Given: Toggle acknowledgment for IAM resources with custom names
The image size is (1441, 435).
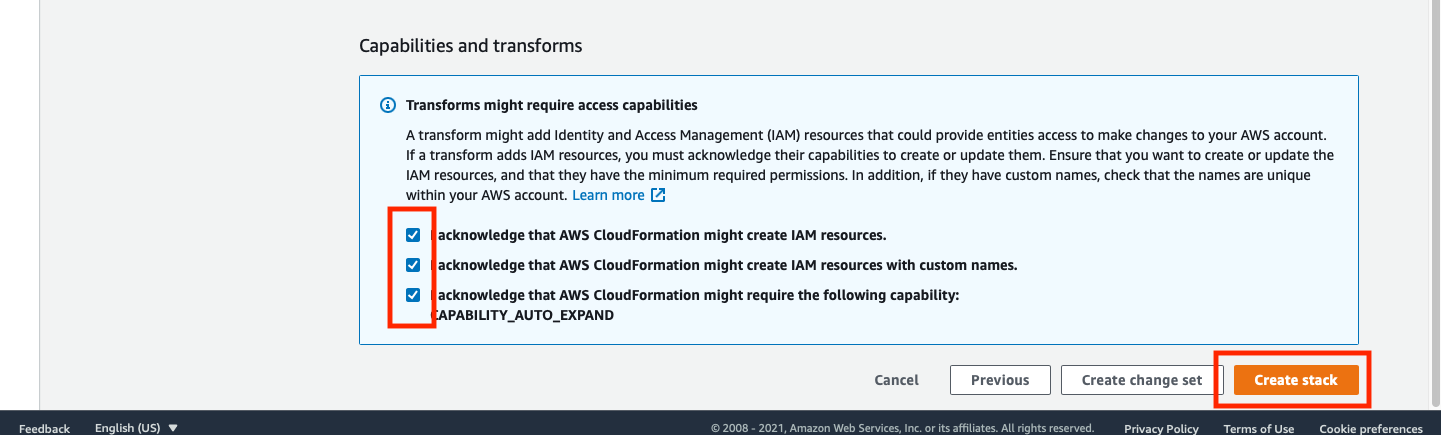Looking at the screenshot, I should 413,265.
